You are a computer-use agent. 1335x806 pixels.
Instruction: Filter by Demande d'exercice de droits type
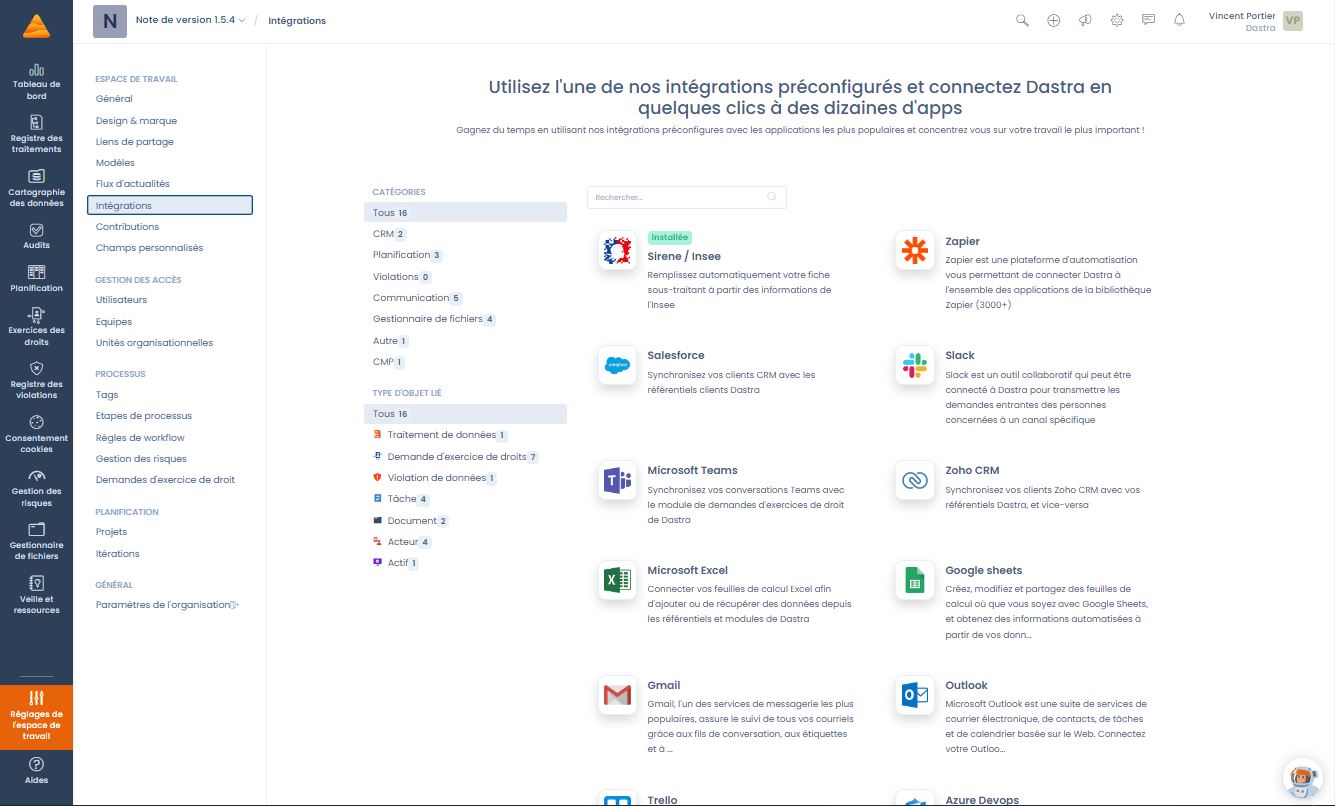[455, 457]
